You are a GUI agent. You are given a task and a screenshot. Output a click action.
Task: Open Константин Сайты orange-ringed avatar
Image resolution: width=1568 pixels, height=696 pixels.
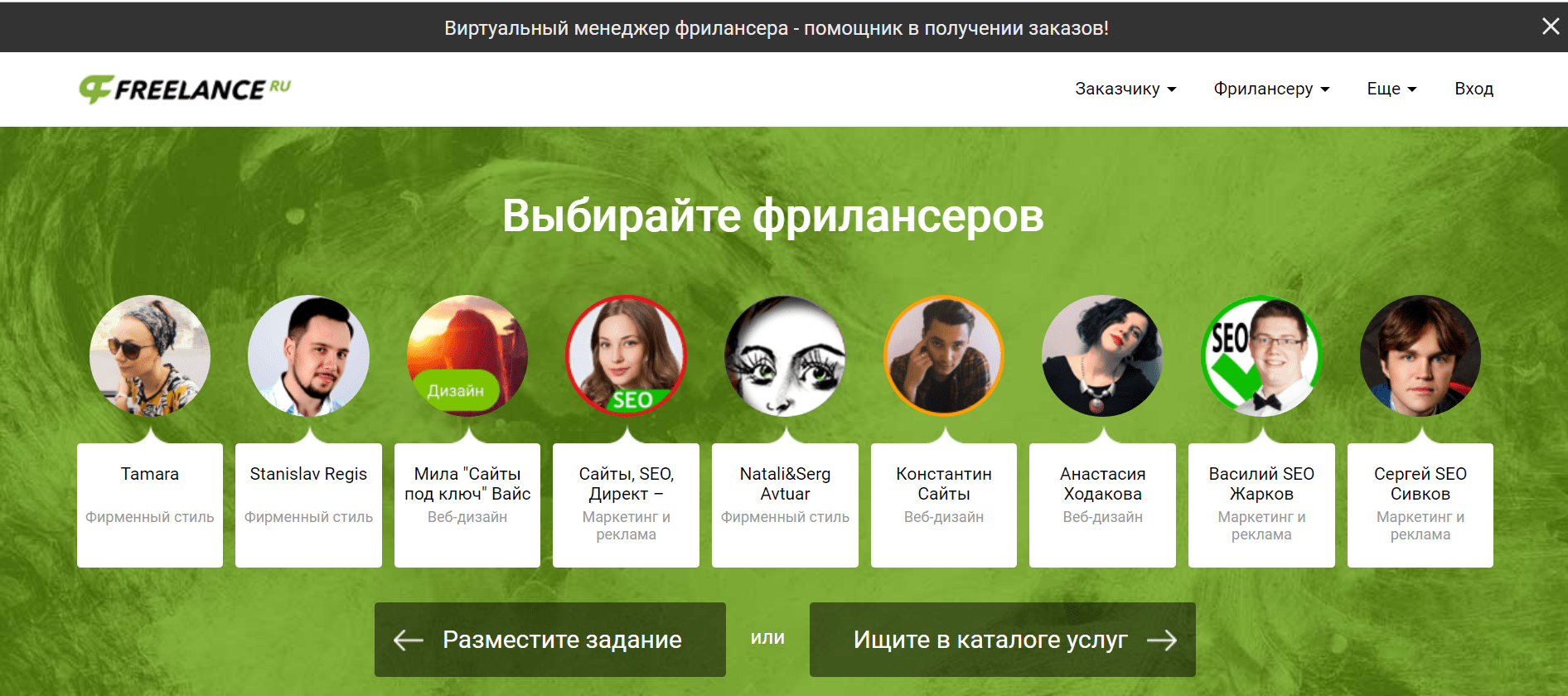coord(944,355)
